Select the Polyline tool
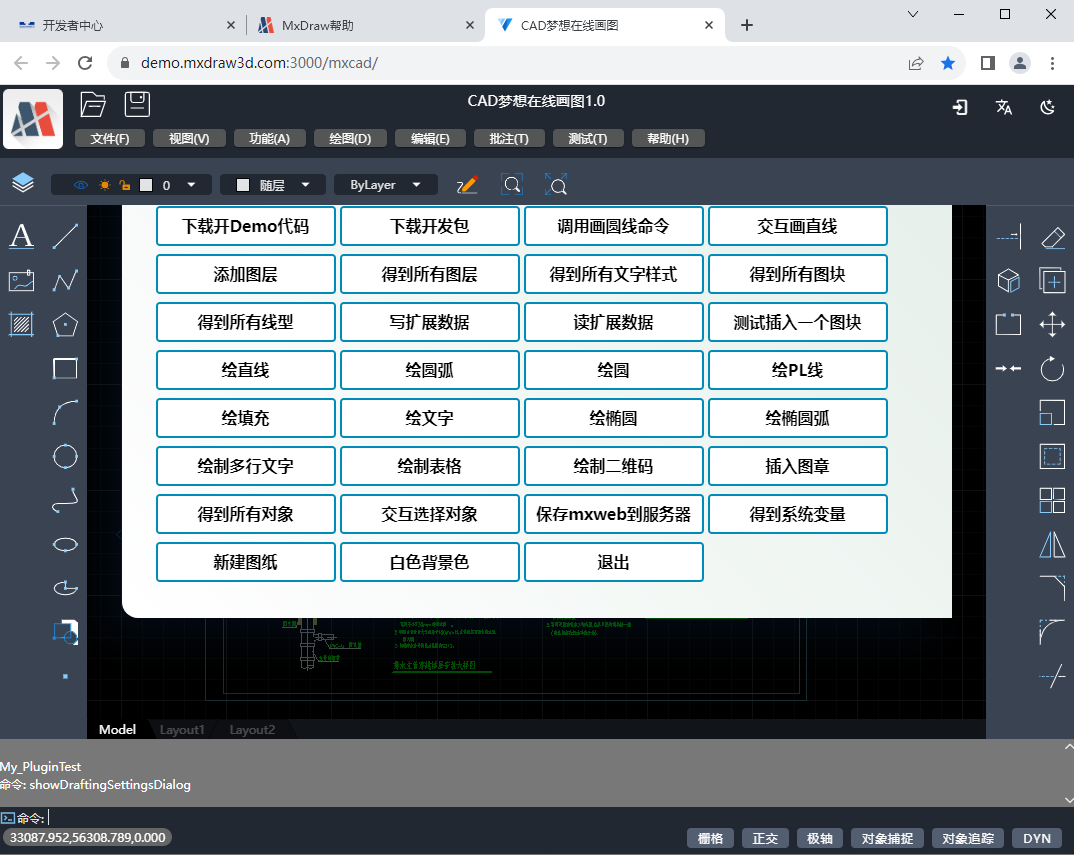The image size is (1074, 855). [65, 281]
